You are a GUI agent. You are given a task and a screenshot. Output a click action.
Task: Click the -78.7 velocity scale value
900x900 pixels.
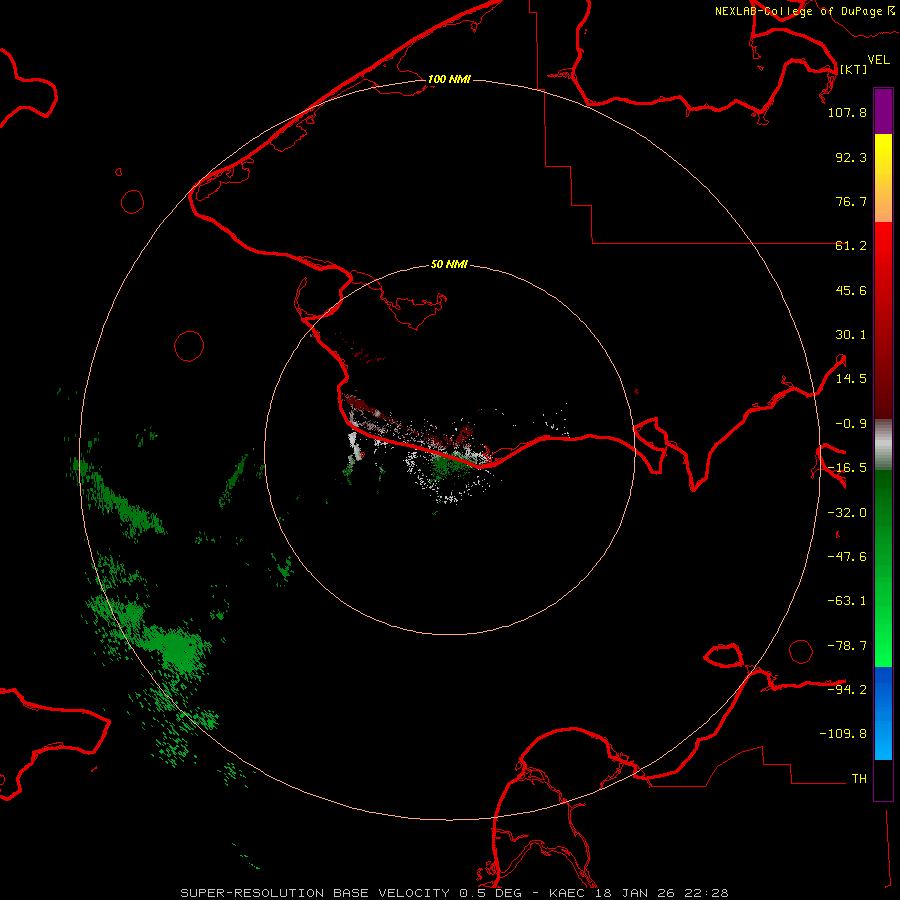[x=847, y=646]
